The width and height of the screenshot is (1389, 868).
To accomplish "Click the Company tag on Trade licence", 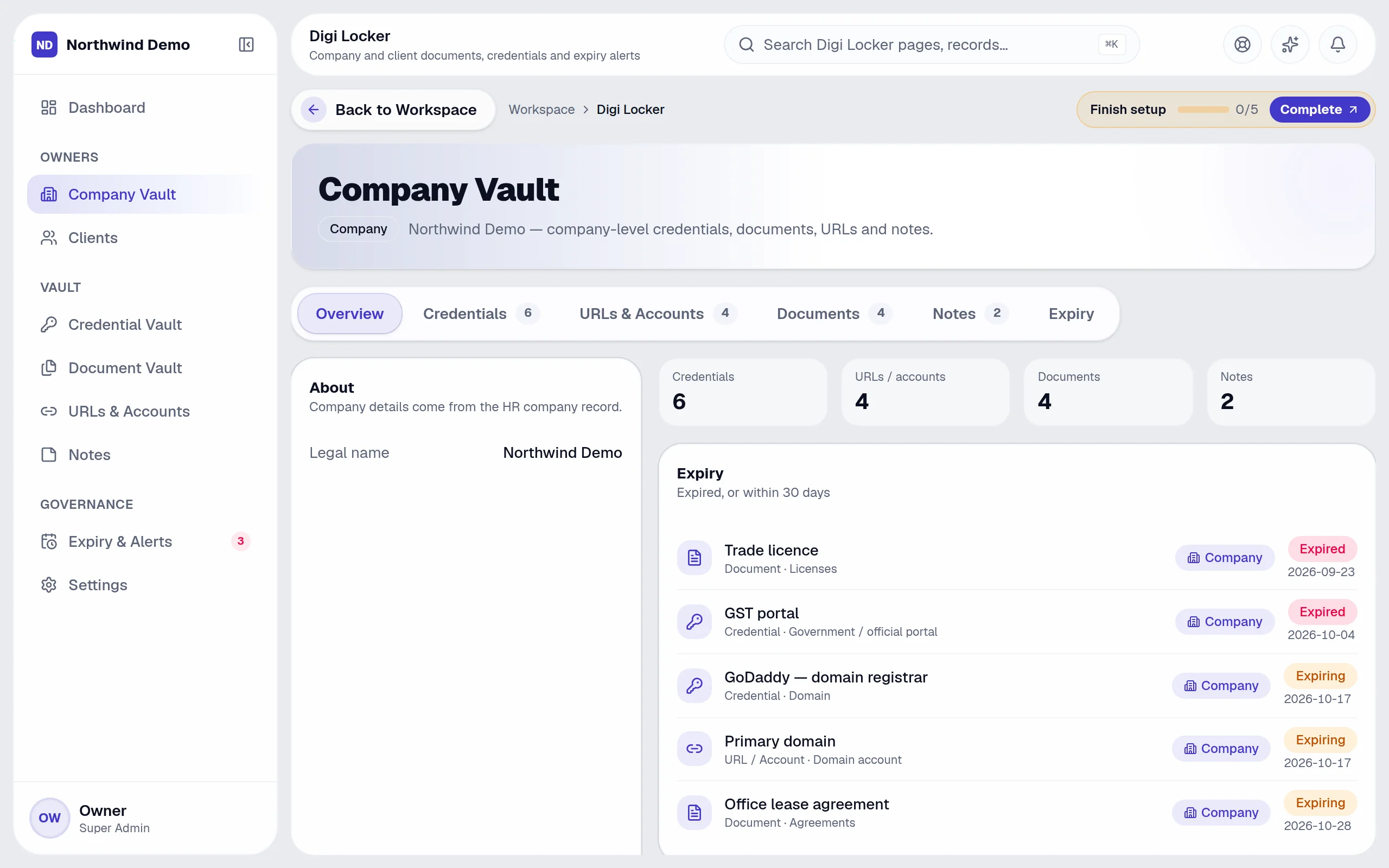I will coord(1224,558).
